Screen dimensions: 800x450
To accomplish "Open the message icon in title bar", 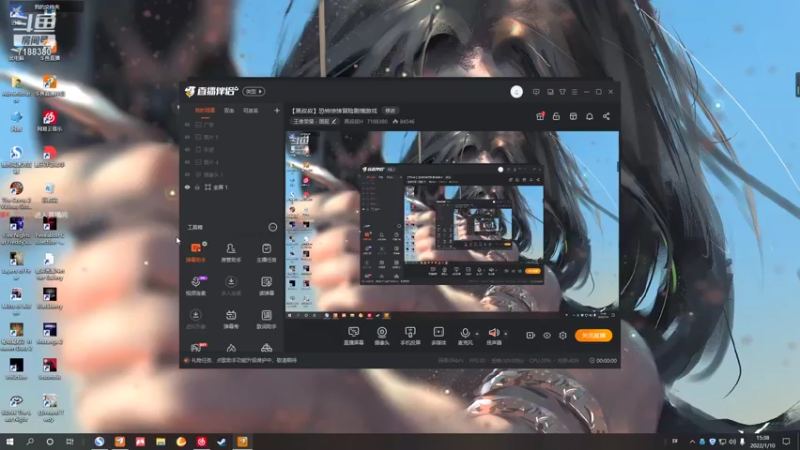I will click(536, 92).
